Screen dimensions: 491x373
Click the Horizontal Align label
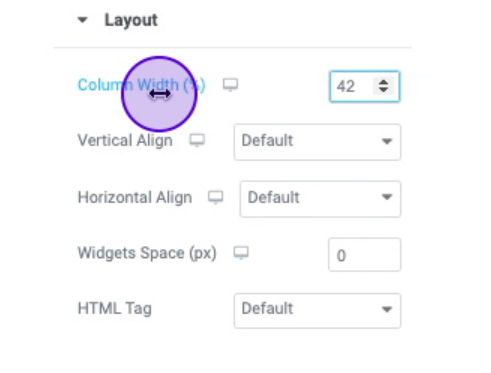coord(135,197)
